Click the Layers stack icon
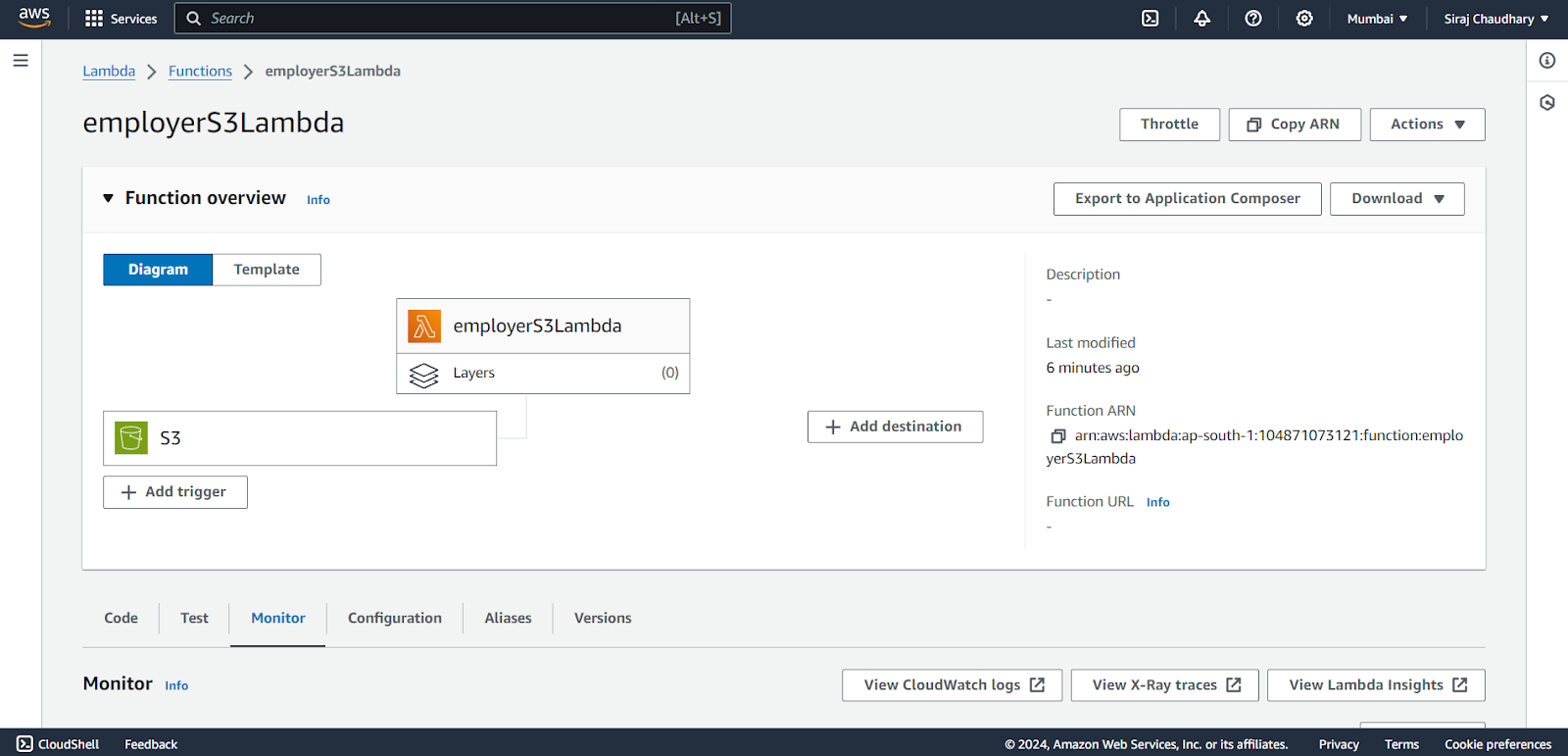Viewport: 1568px width, 756px height. [x=423, y=375]
